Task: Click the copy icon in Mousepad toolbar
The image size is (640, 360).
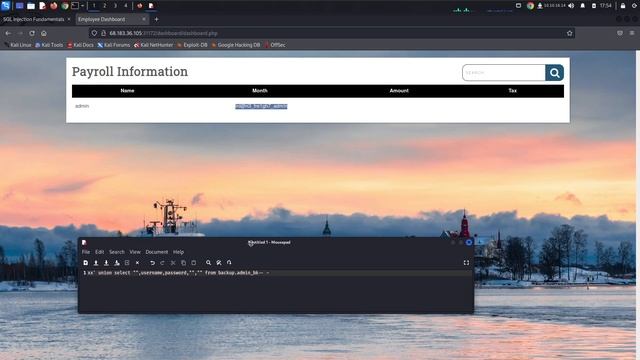Action: coord(183,263)
